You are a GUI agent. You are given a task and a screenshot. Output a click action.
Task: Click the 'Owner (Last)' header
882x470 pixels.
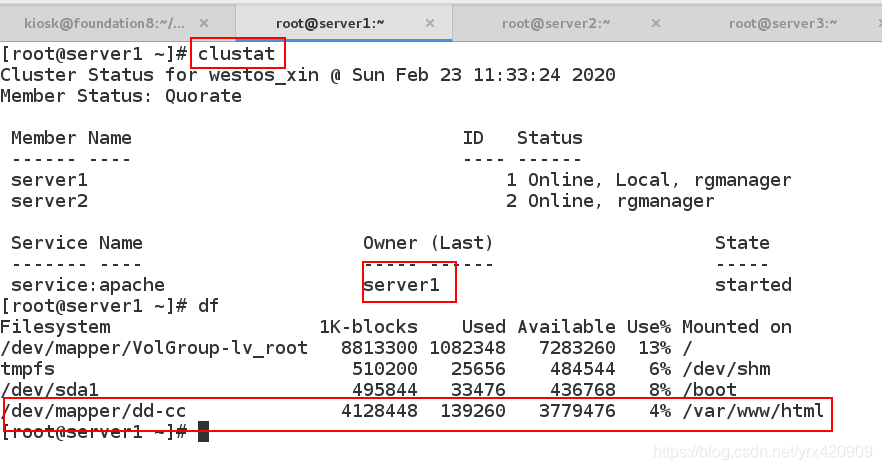[x=428, y=243]
